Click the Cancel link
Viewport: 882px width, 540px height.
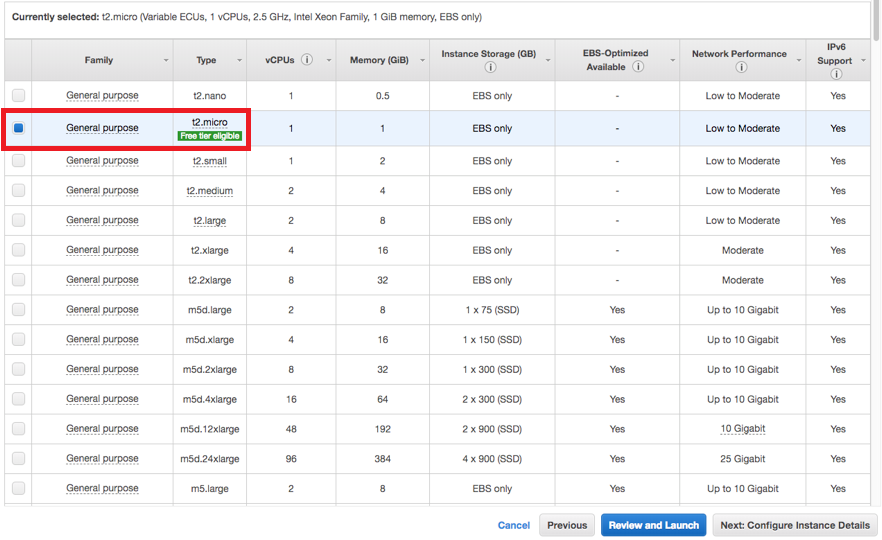tap(514, 525)
